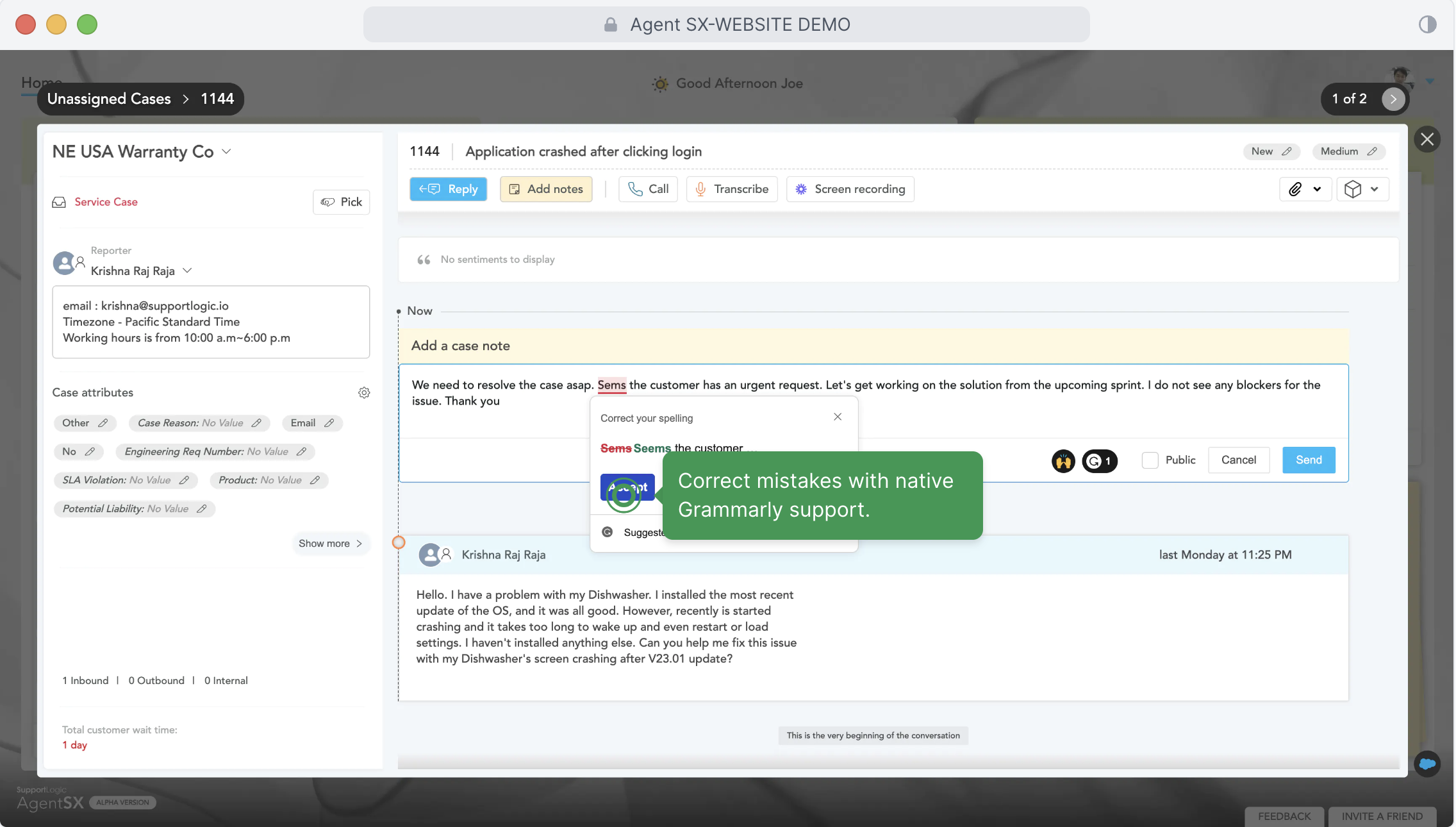
Task: Click the Grammarly suggestions badge
Action: 1100,461
